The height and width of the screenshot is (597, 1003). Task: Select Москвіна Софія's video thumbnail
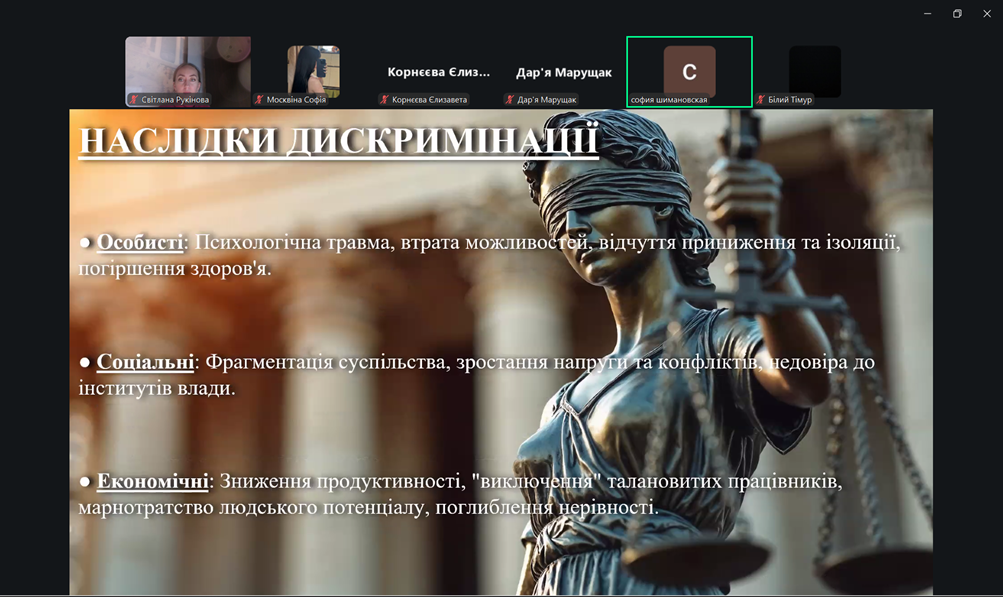[x=313, y=68]
